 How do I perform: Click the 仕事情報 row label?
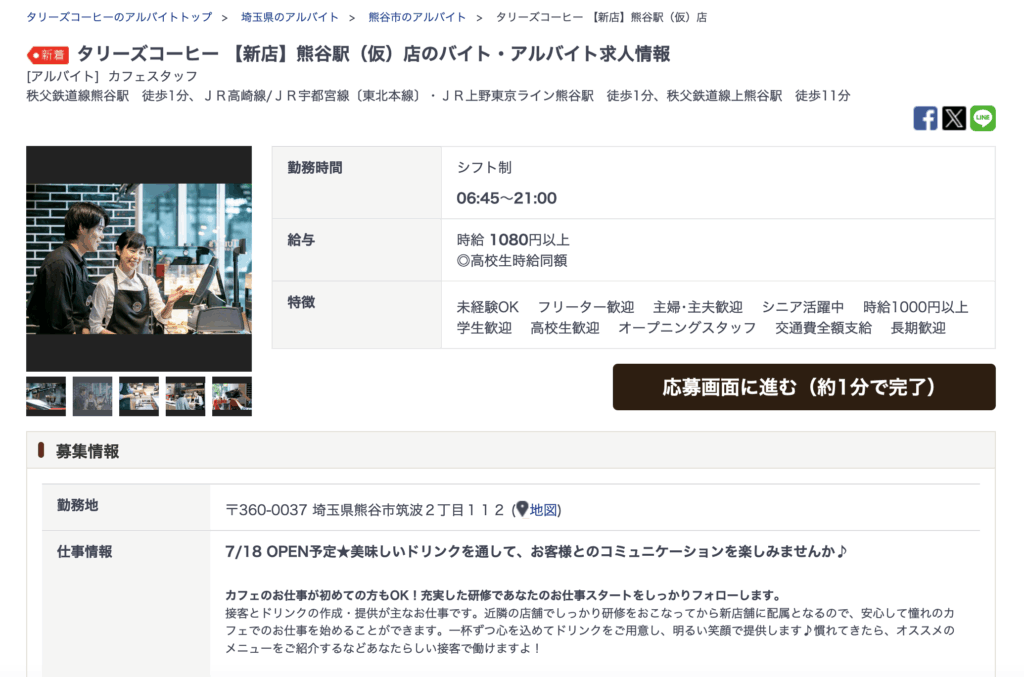84,552
